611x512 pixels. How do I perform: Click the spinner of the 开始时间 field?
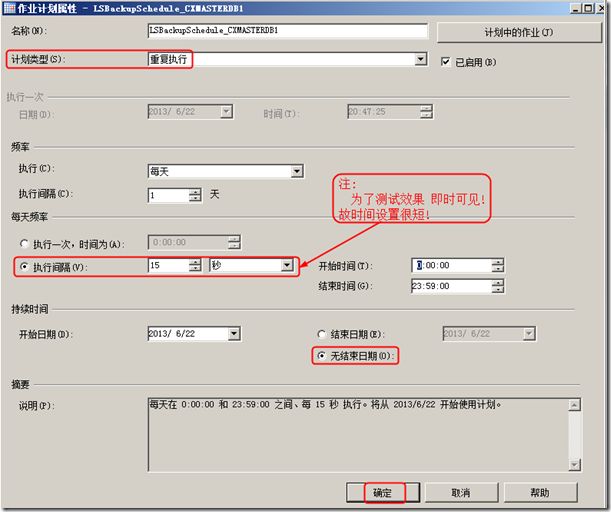(498, 265)
